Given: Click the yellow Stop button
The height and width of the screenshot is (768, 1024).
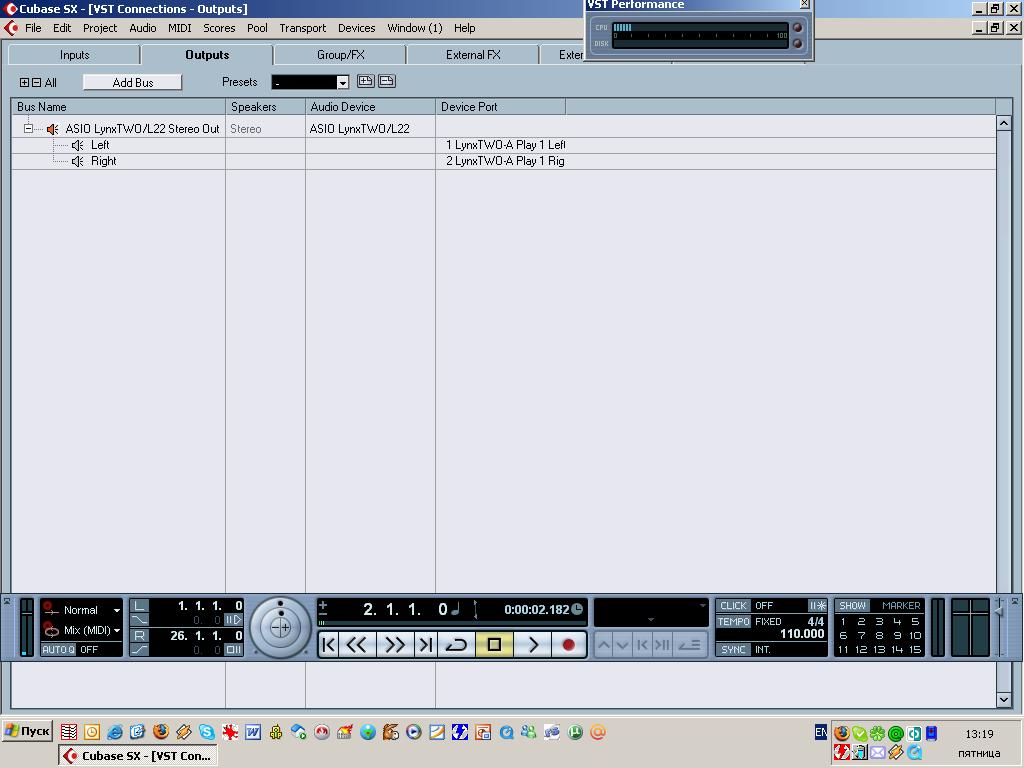Looking at the screenshot, I should tap(494, 645).
